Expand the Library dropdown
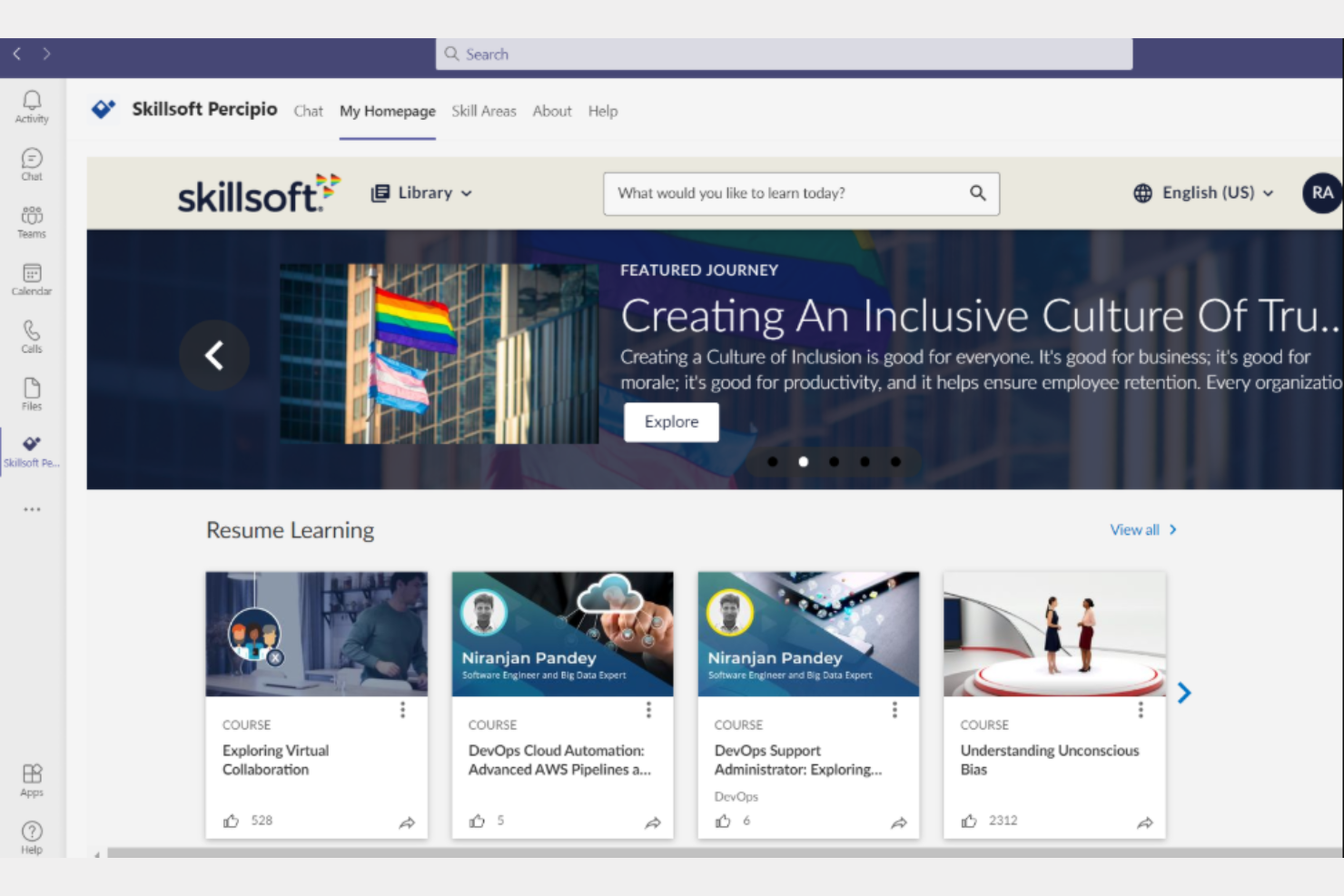This screenshot has height=896, width=1344. (421, 192)
